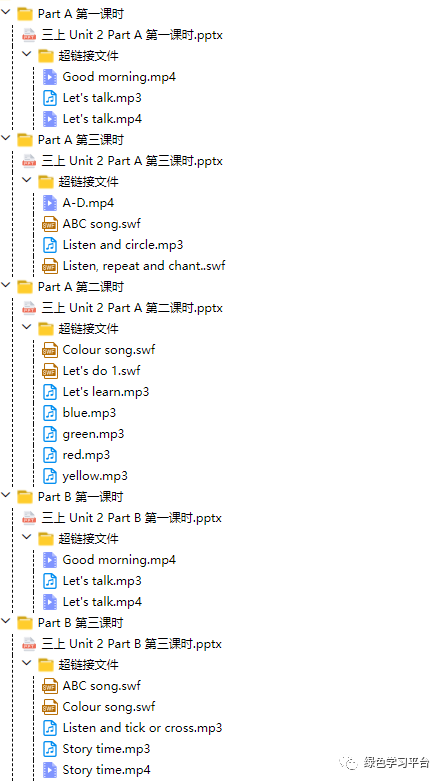This screenshot has width=443, height=782.
Task: Select the green.mp3 file
Action: (93, 434)
